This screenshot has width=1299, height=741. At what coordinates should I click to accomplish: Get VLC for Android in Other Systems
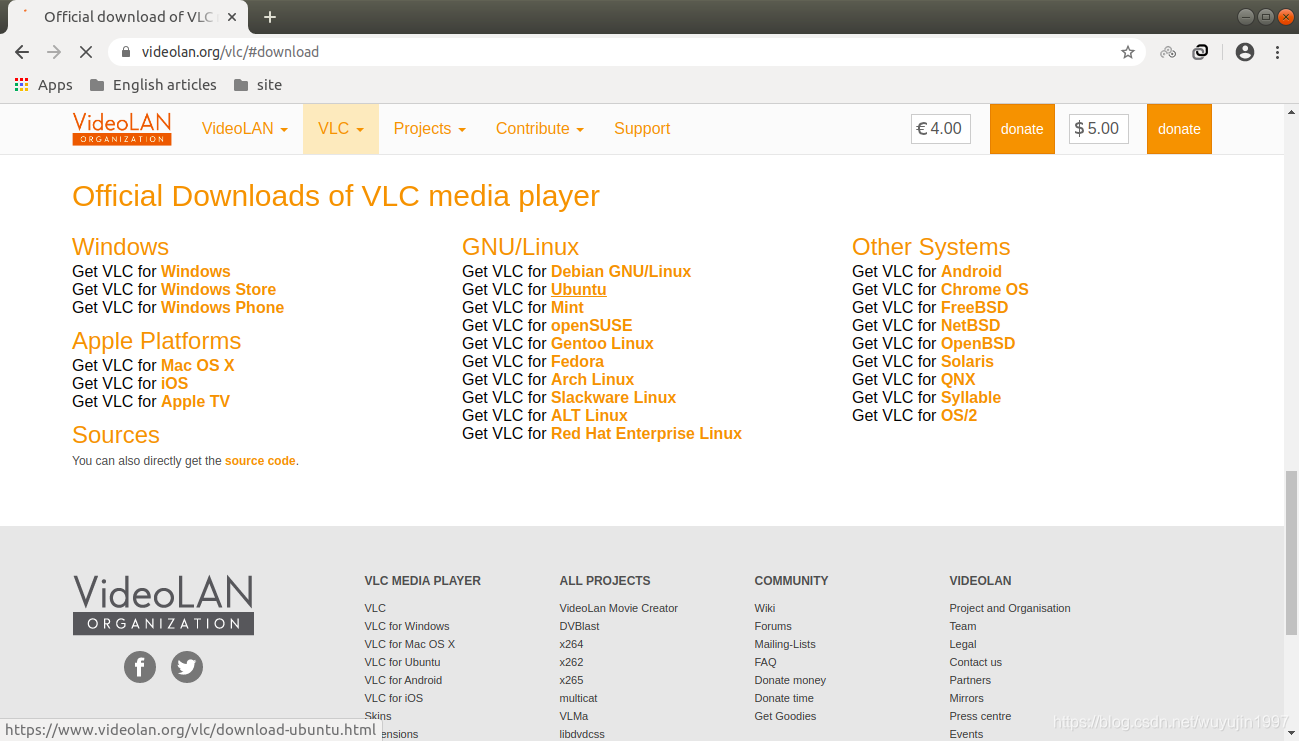(971, 272)
